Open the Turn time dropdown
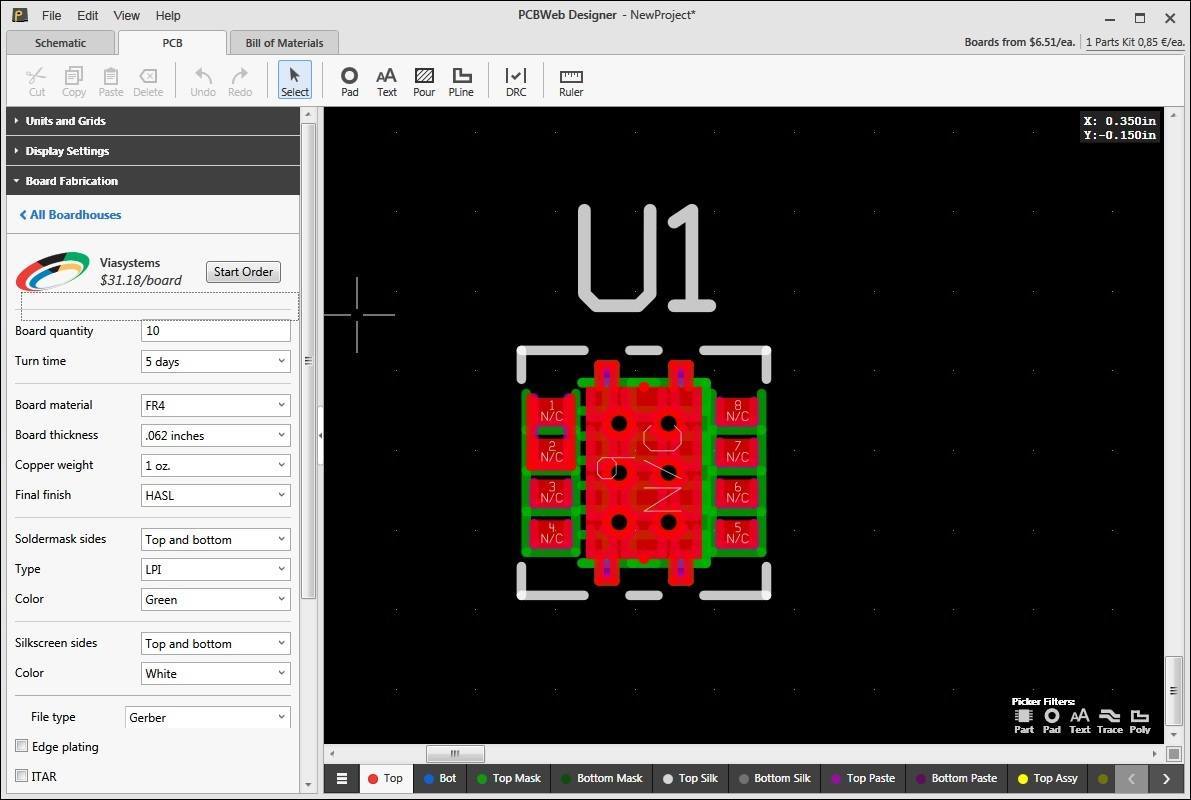 click(216, 362)
